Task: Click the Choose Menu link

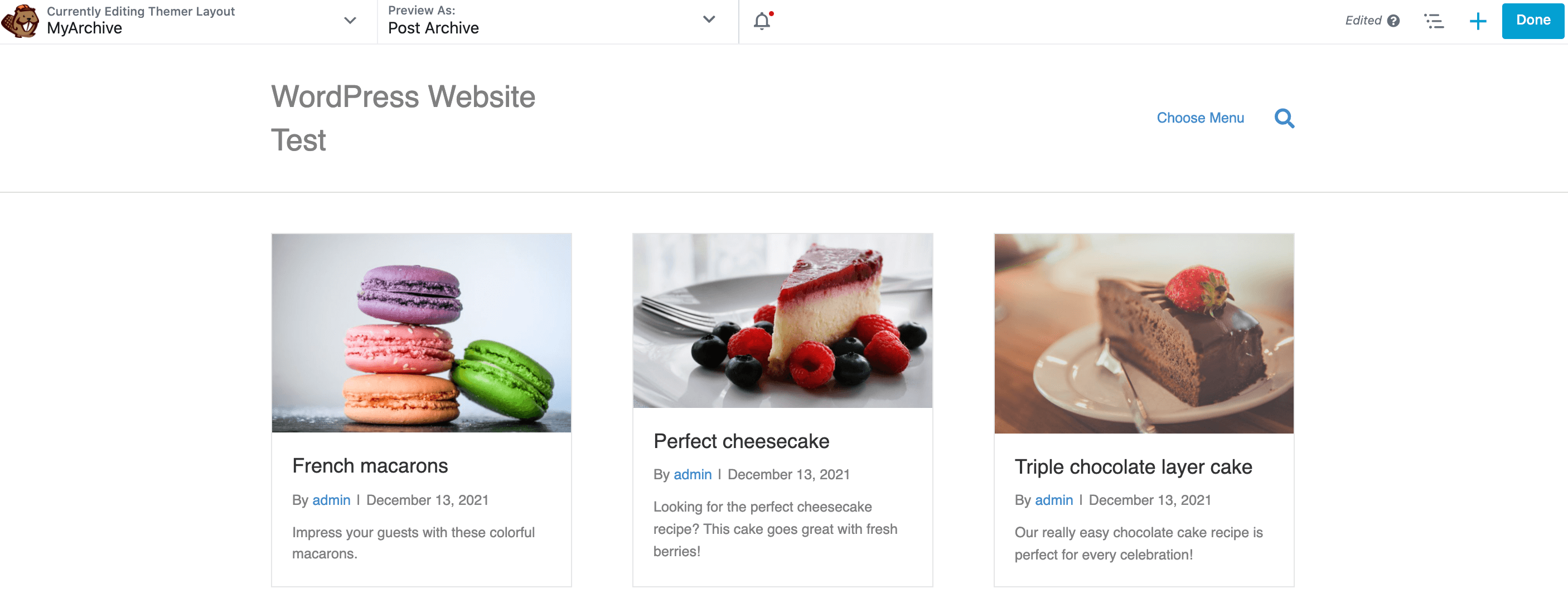Action: click(x=1200, y=118)
